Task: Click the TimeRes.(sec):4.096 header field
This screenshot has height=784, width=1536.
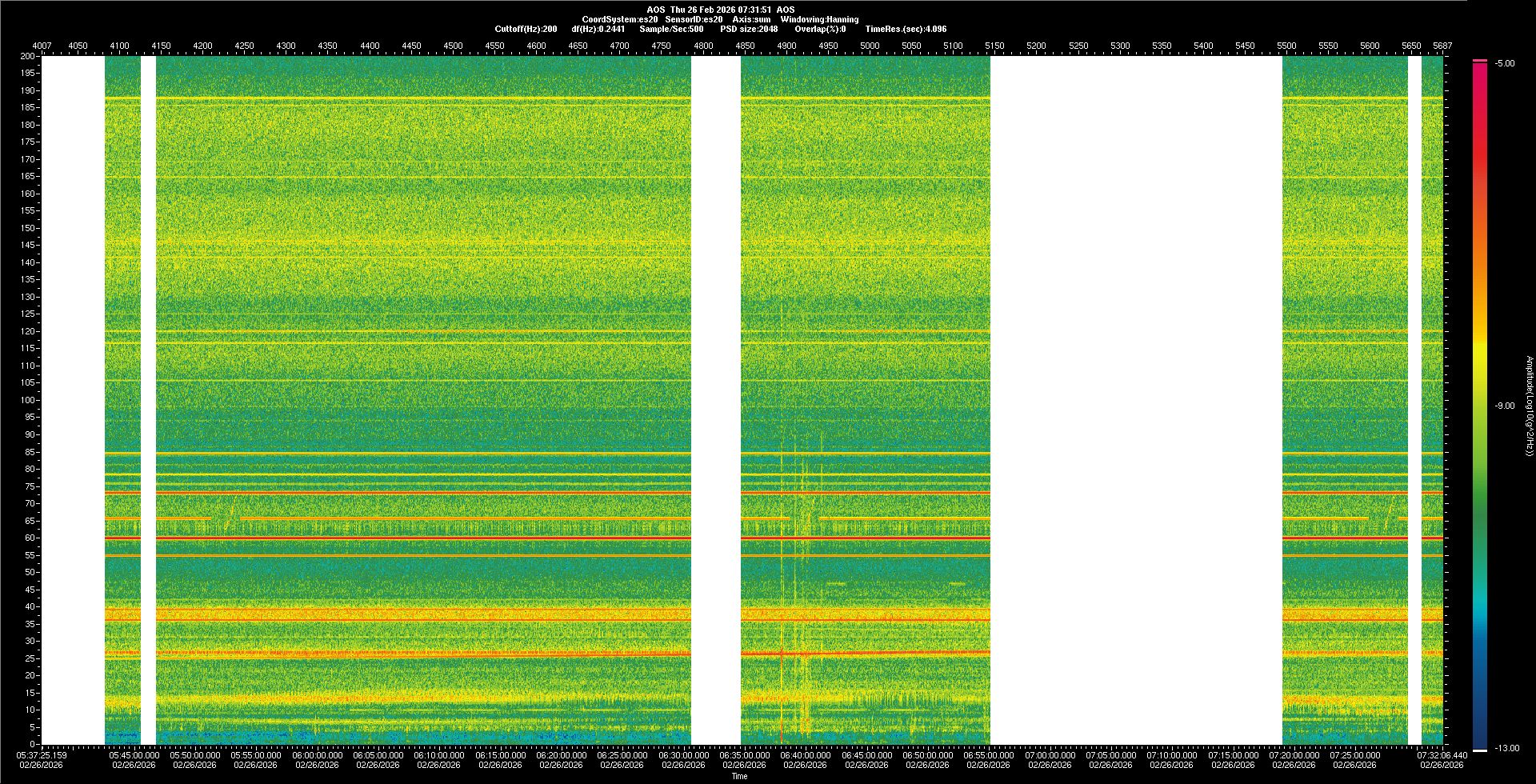Action: pos(906,29)
